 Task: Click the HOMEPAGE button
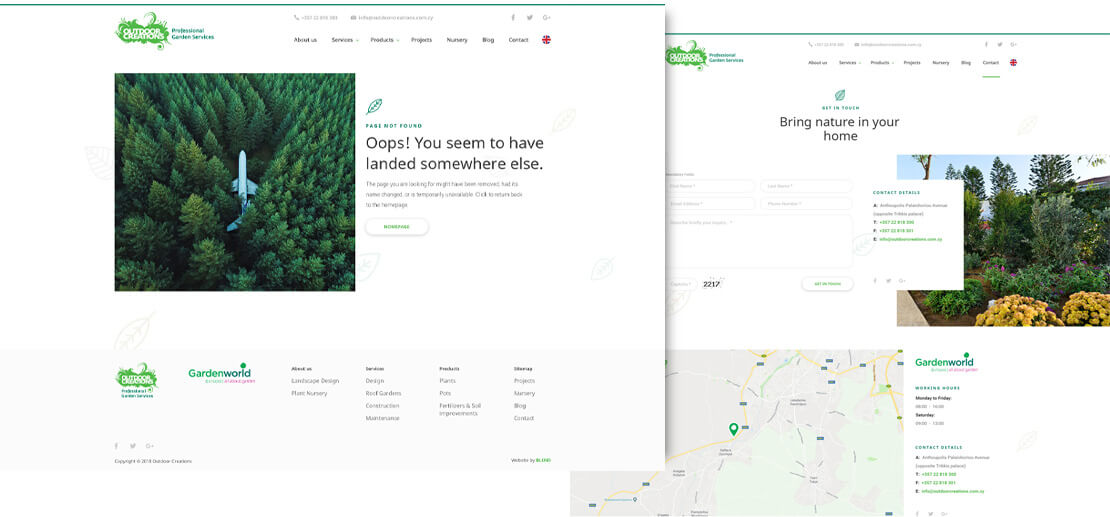(x=396, y=227)
